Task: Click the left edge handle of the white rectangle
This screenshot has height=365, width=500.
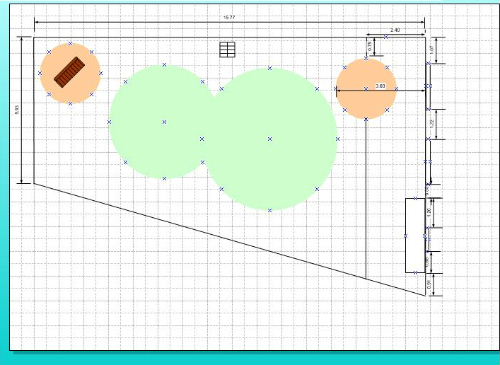Action: coord(406,236)
